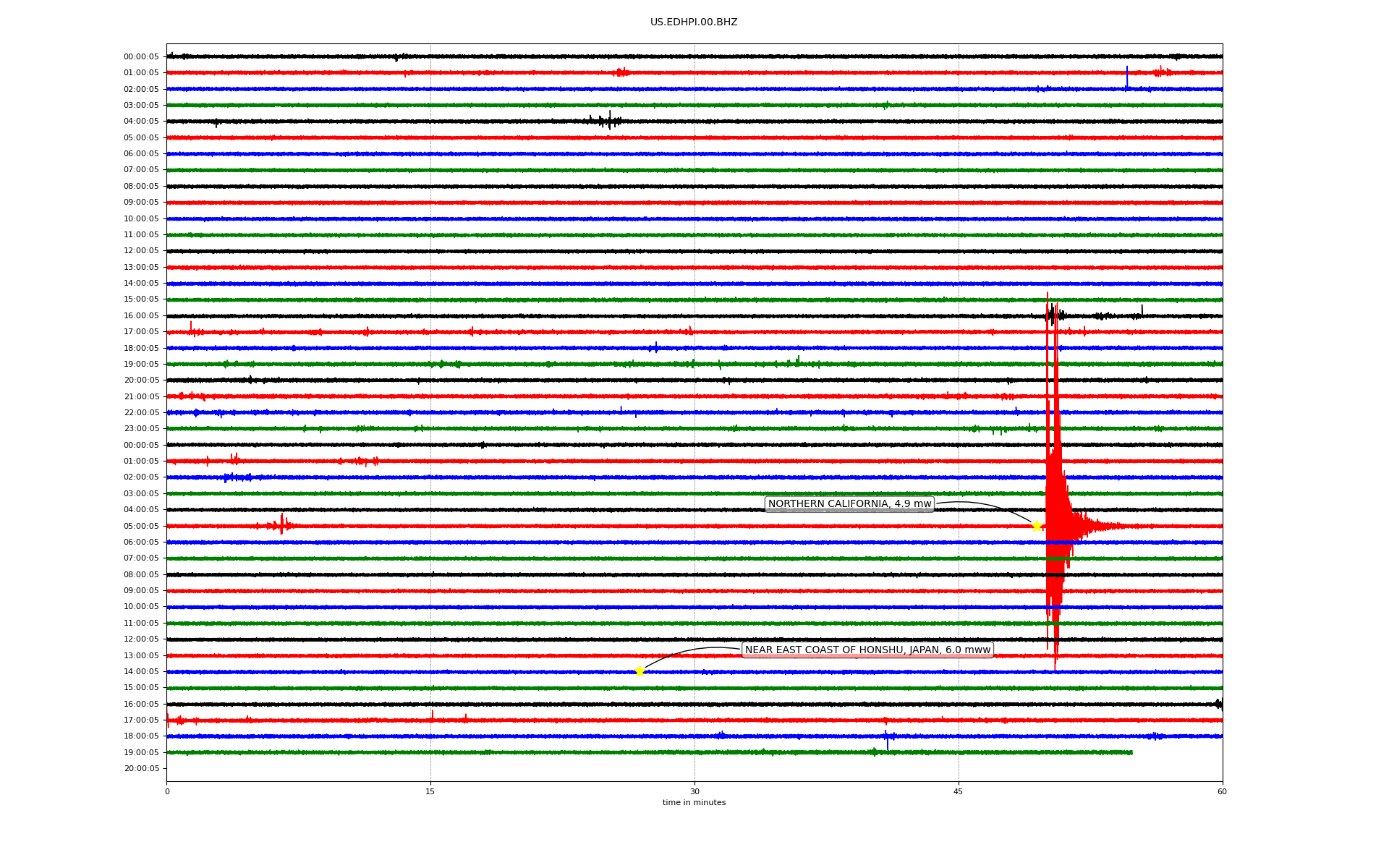1389x868 pixels.
Task: Click the Northern California earthquake star marker
Action: (1036, 526)
